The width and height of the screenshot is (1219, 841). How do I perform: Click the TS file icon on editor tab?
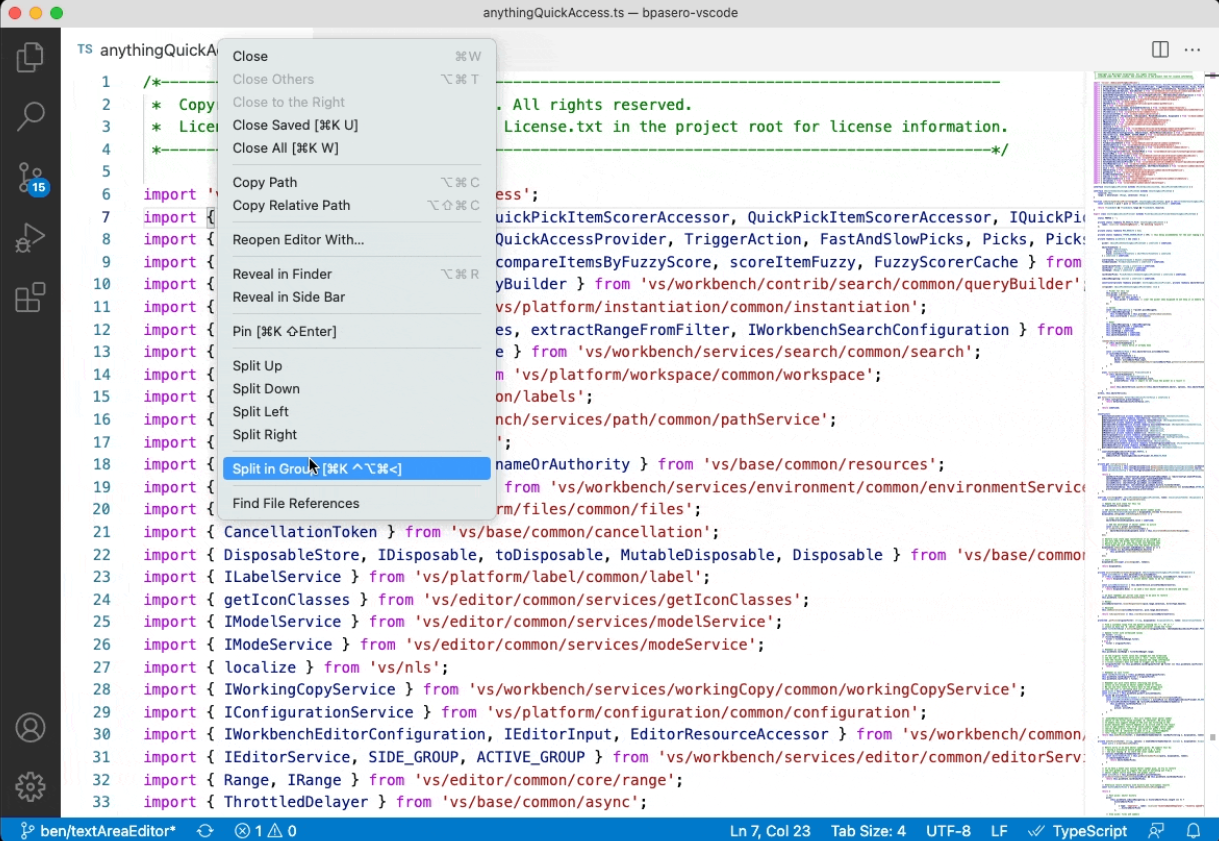(85, 50)
